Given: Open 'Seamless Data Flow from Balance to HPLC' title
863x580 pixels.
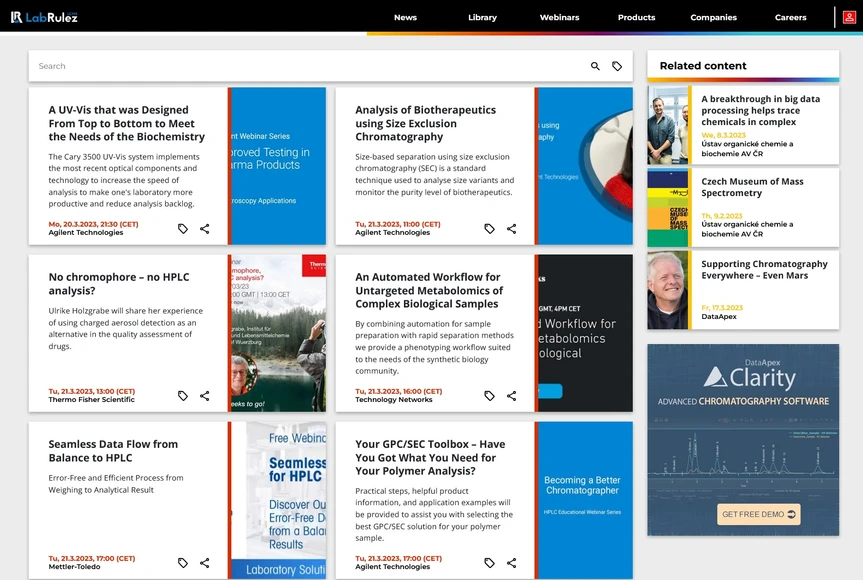Looking at the screenshot, I should tap(113, 451).
